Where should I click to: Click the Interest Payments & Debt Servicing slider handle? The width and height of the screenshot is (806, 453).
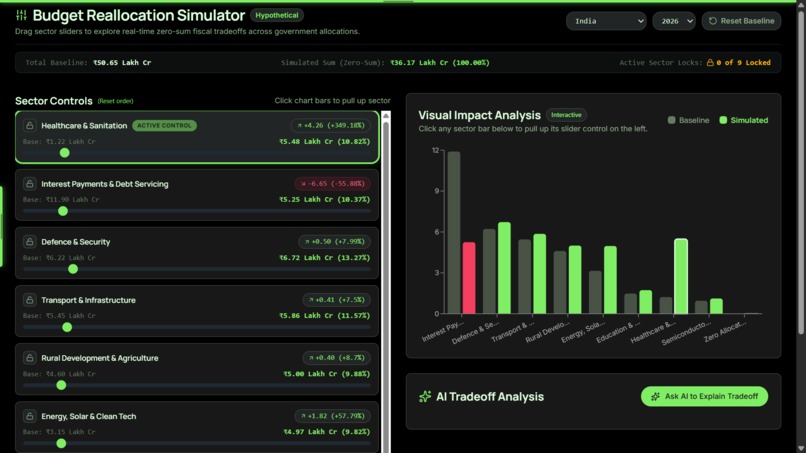point(63,211)
